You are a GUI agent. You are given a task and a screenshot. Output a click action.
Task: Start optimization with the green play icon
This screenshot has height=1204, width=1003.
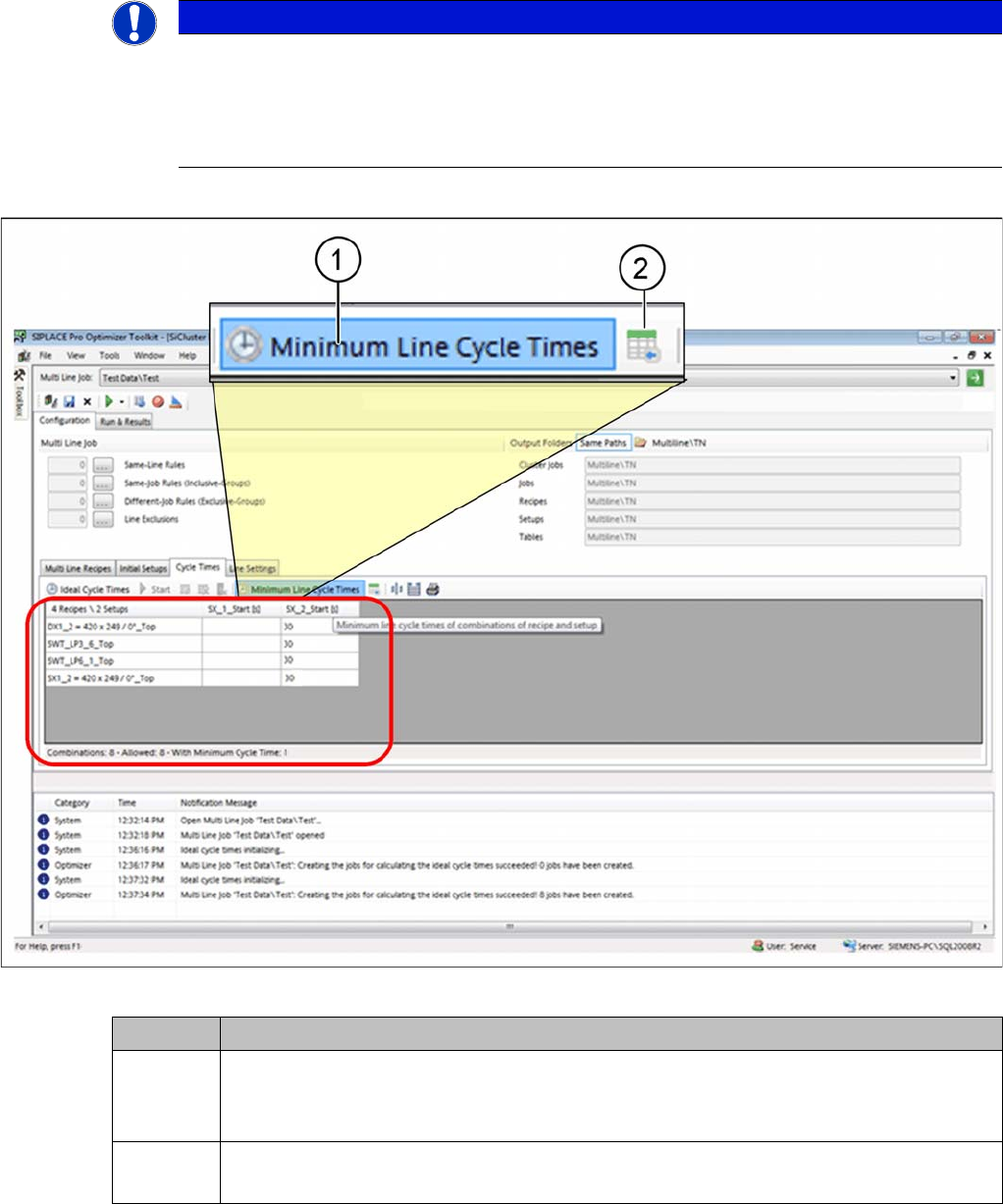coord(109,401)
